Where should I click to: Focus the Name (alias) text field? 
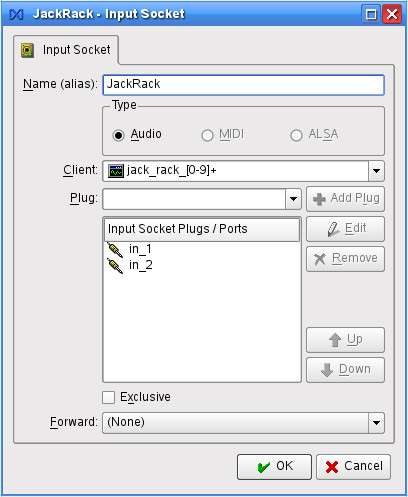[x=243, y=85]
